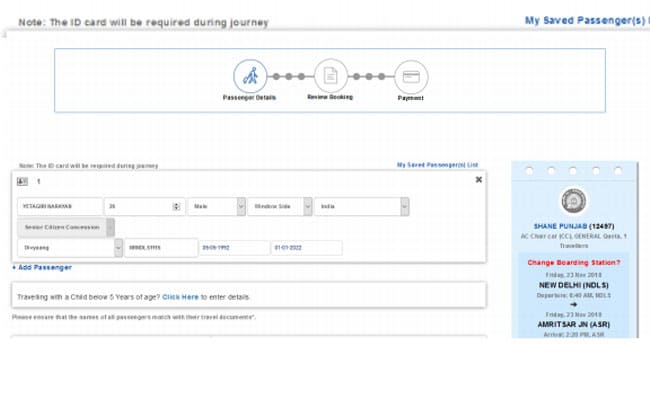Click the Passenger Details step icon

tap(250, 76)
